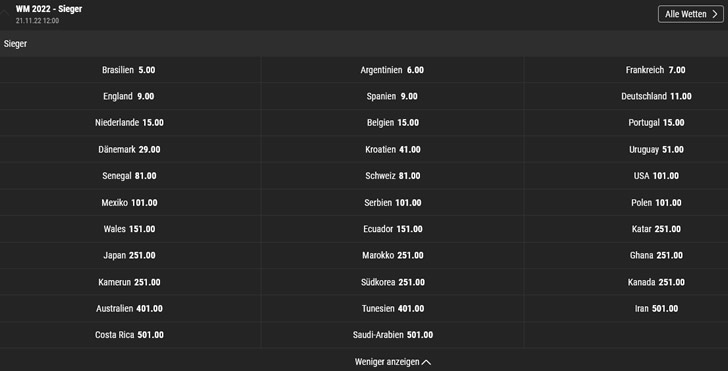Image resolution: width=728 pixels, height=371 pixels.
Task: Collapse the WM 2022 - Sieger section chevron
Action: [5, 13]
